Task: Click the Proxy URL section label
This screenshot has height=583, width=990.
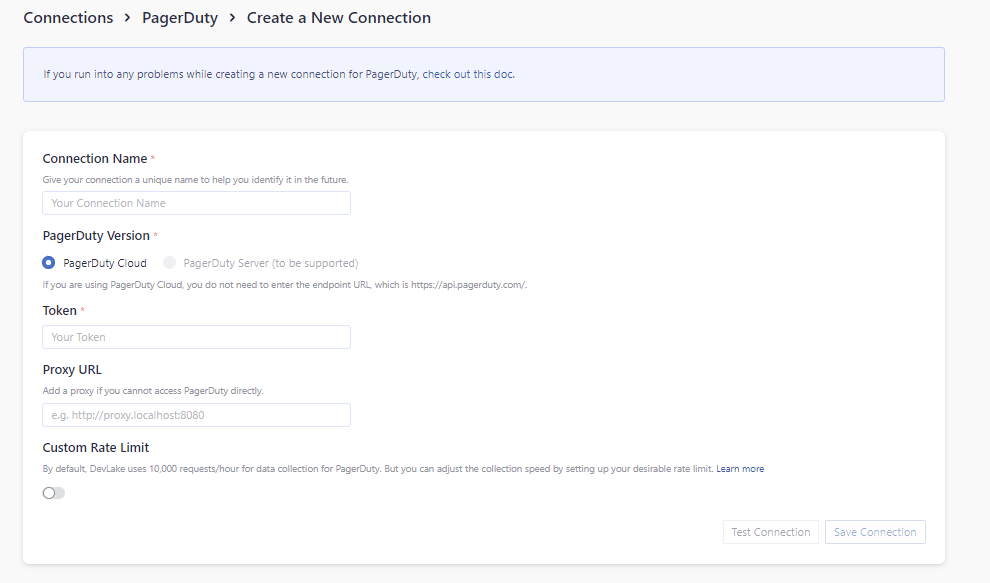Action: pos(71,369)
